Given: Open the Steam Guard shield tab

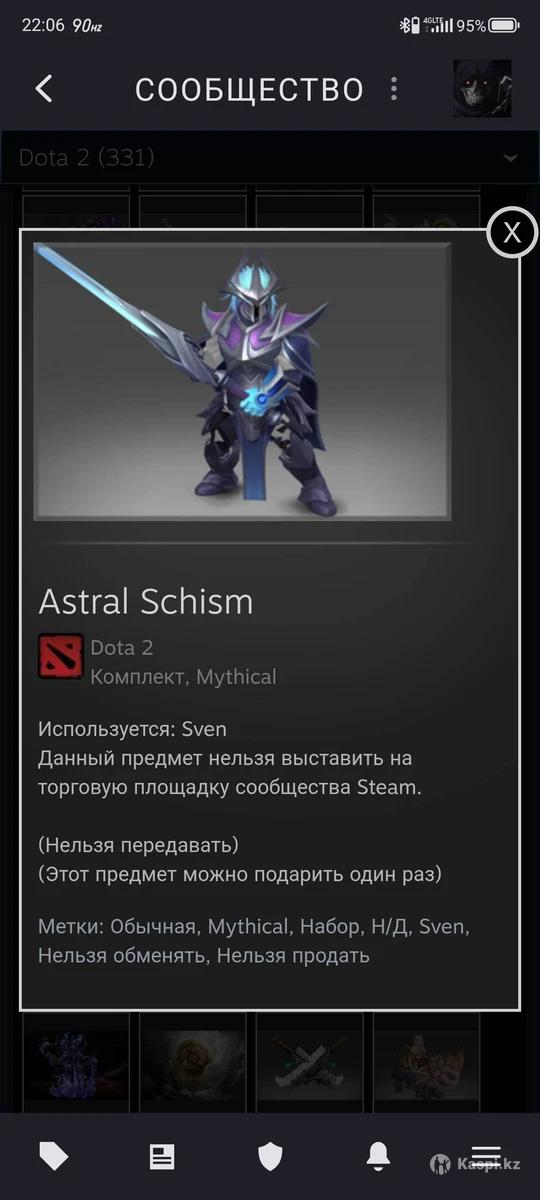Looking at the screenshot, I should coord(270,1157).
